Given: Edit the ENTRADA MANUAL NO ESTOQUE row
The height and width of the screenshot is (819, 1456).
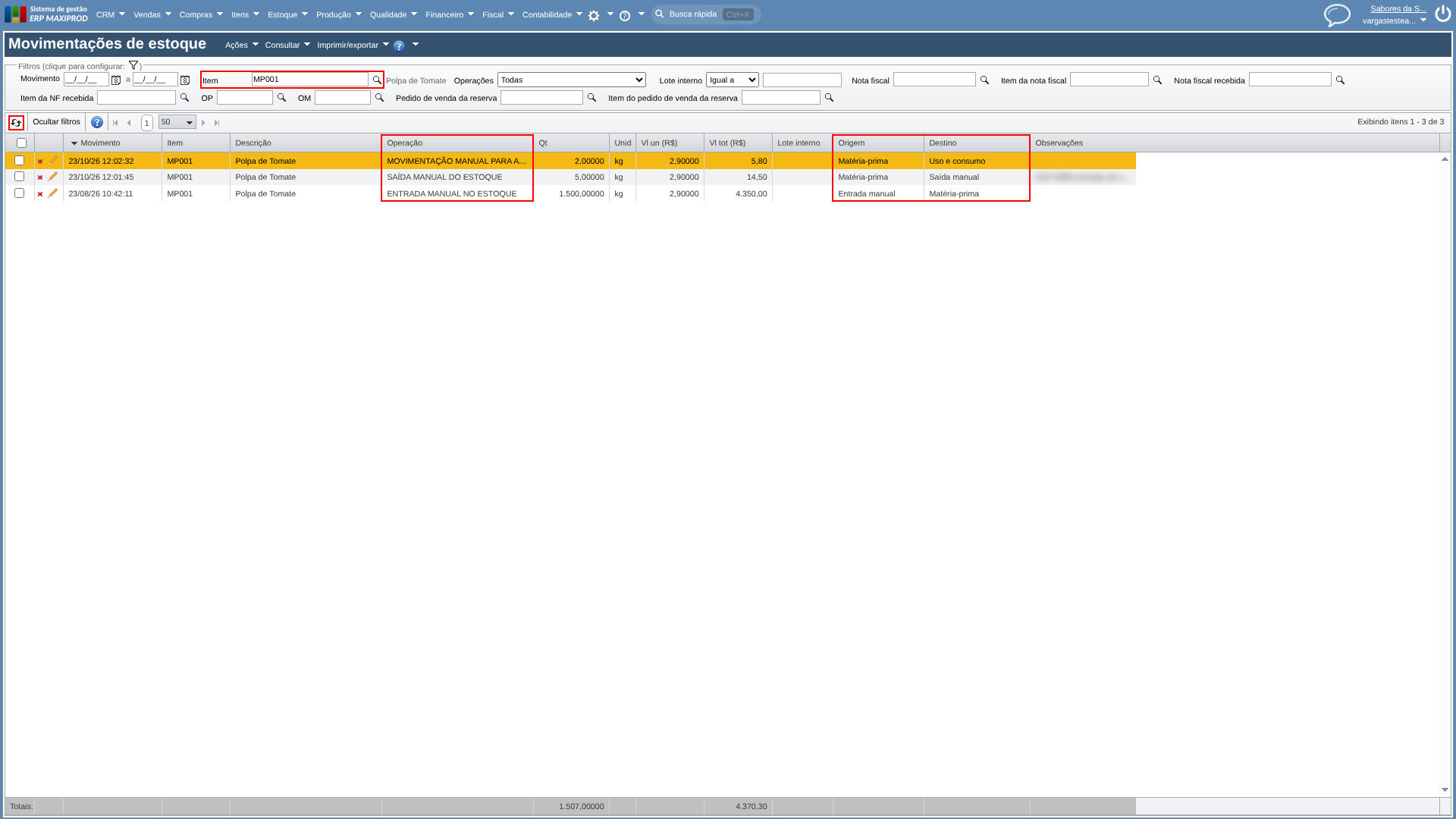Looking at the screenshot, I should [53, 193].
